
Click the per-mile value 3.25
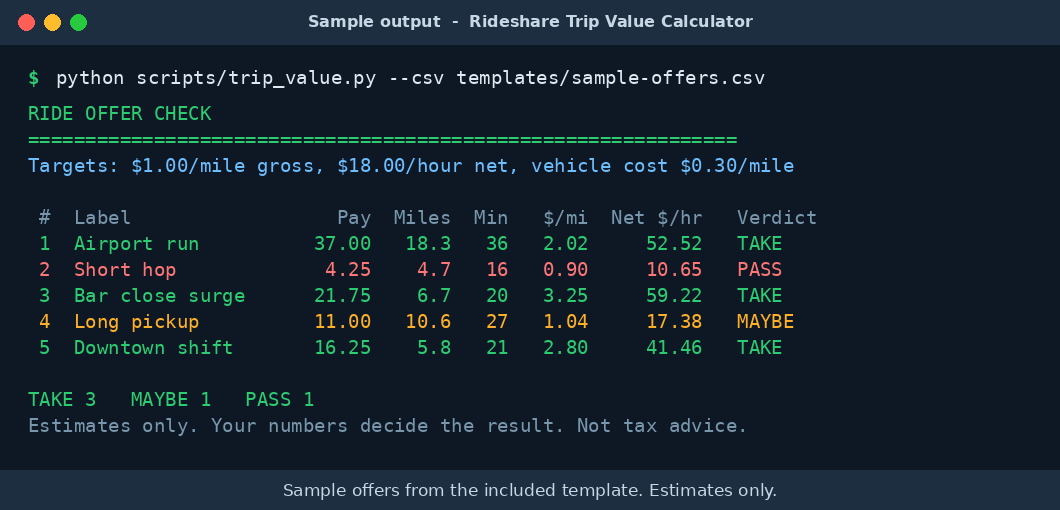(x=566, y=296)
